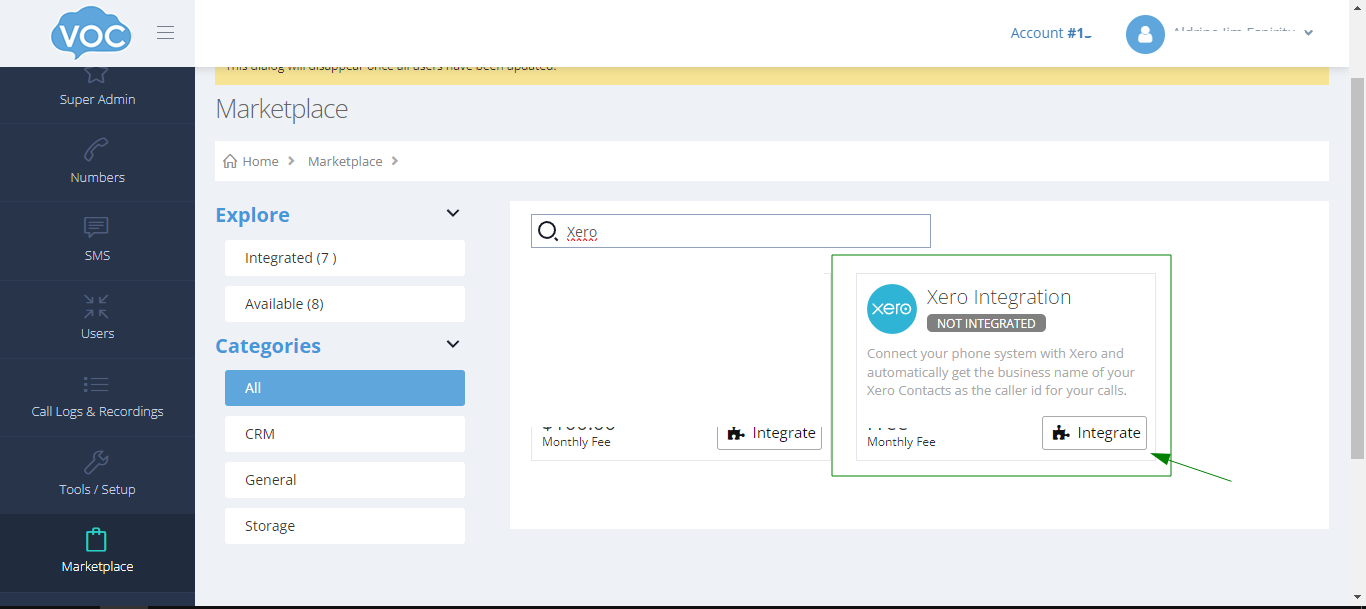Screen dimensions: 1366x609
Task: Open Tools / Setup wrench icon
Action: [x=97, y=462]
